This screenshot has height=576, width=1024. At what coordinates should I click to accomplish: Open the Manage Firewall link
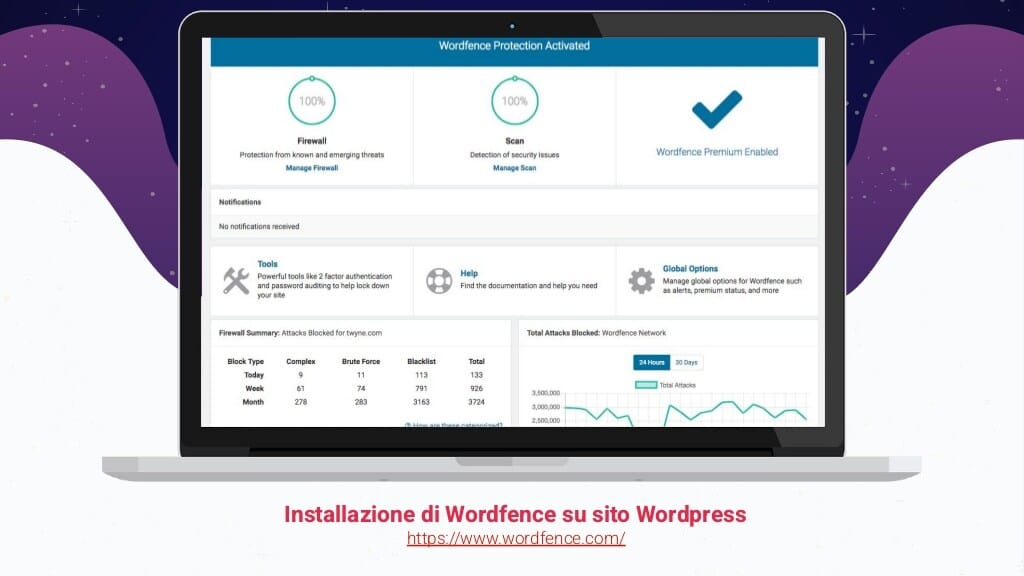click(312, 168)
